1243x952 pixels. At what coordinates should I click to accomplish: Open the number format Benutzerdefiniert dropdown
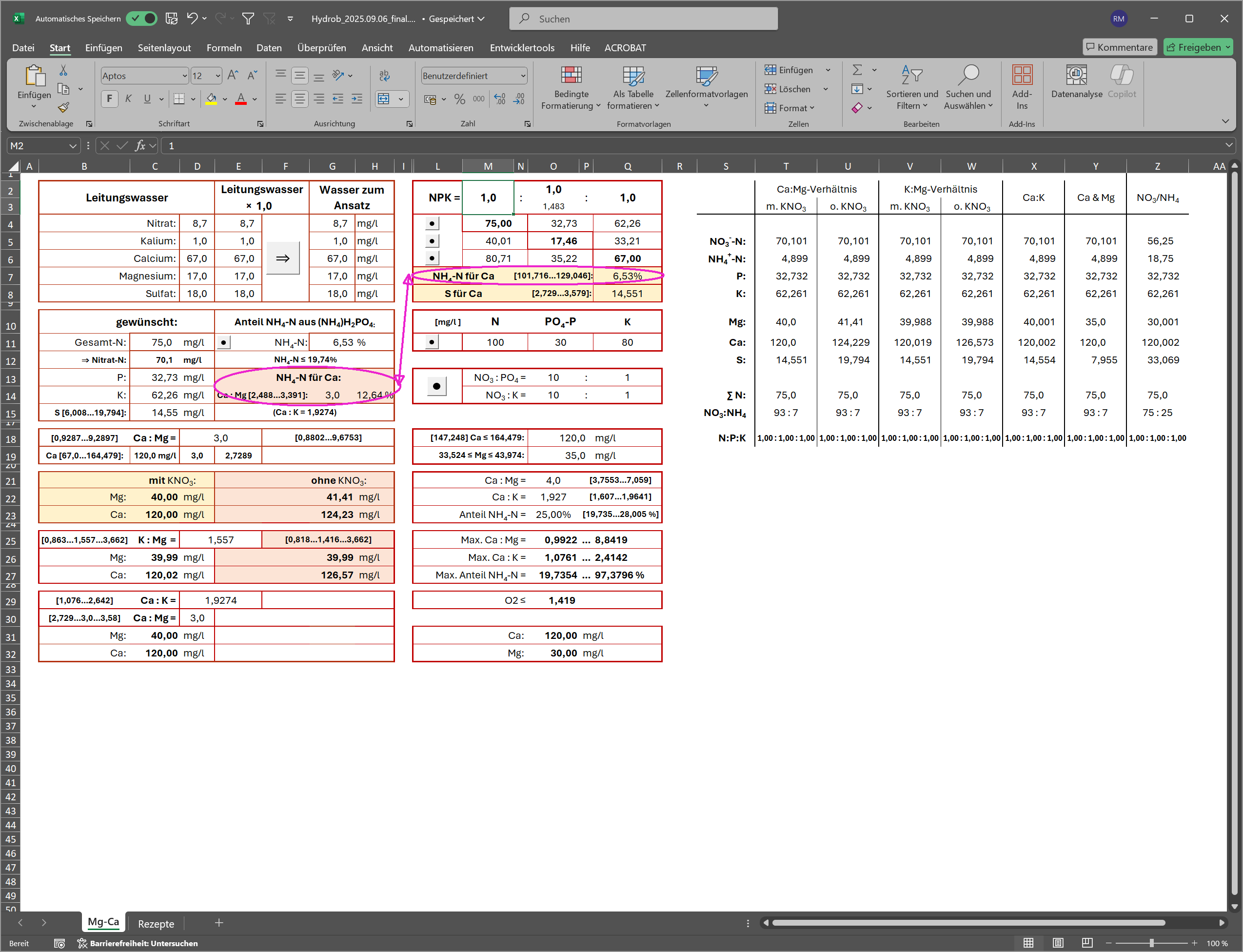point(522,76)
